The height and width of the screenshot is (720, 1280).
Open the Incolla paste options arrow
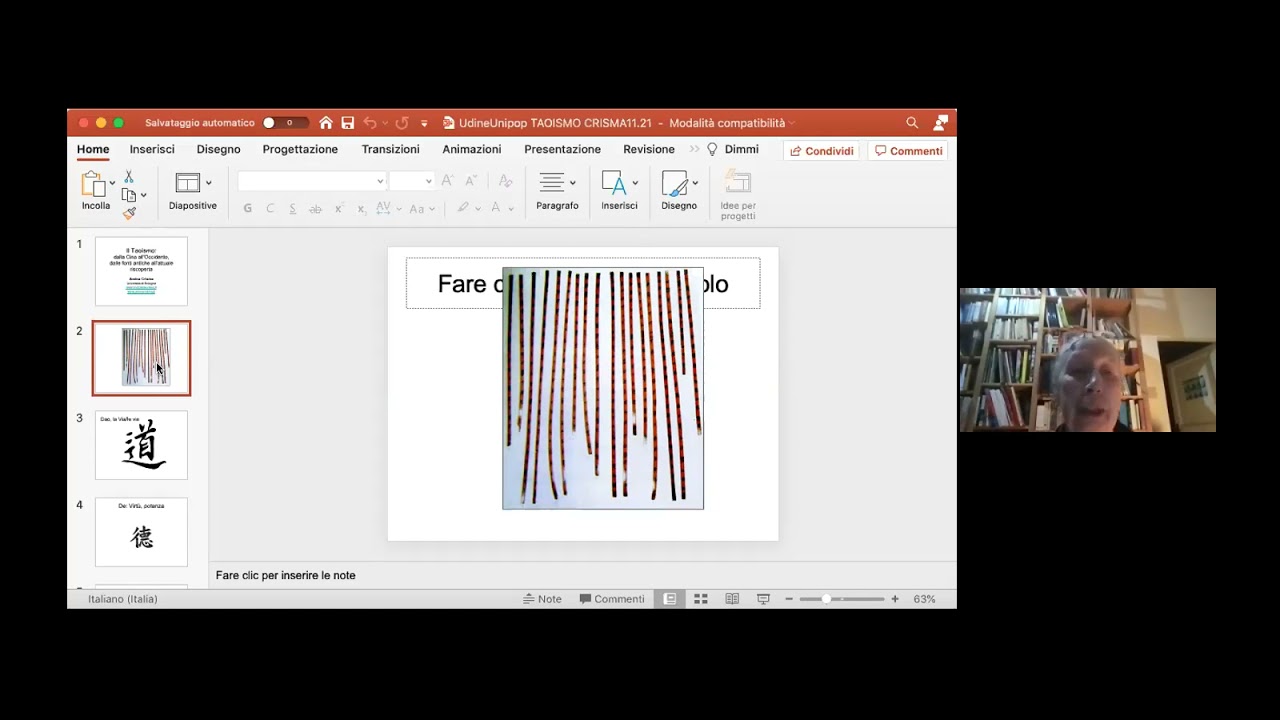pyautogui.click(x=112, y=184)
